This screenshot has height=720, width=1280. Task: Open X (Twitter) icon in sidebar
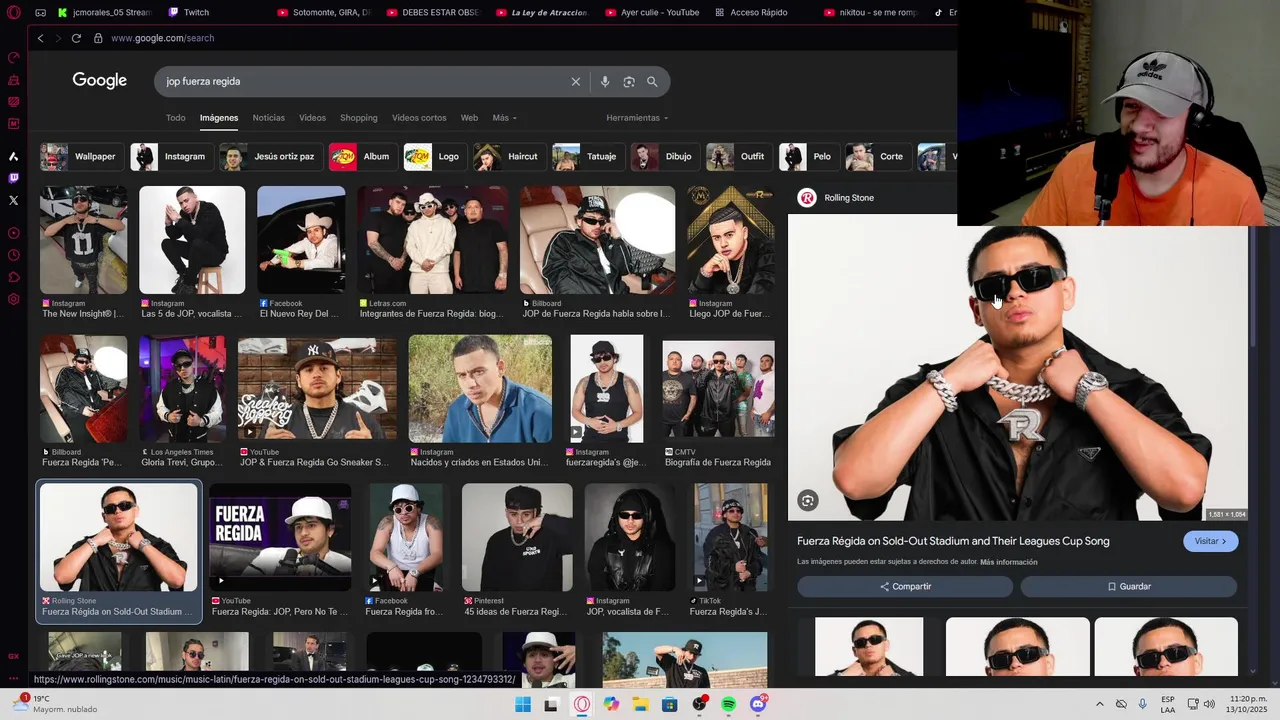point(13,200)
